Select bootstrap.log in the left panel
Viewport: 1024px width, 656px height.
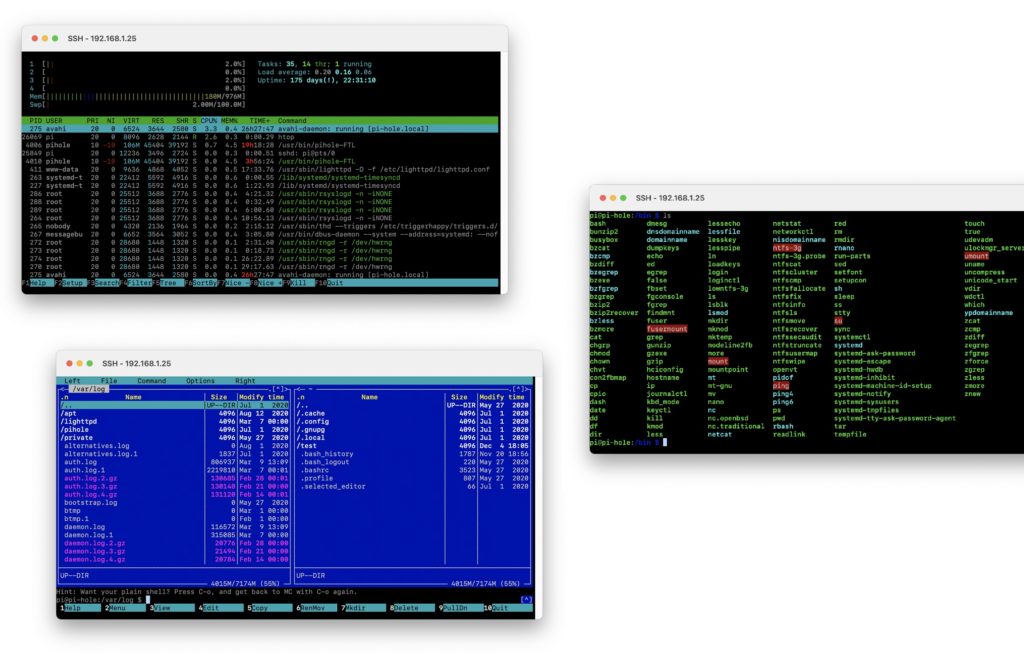[x=174, y=502]
